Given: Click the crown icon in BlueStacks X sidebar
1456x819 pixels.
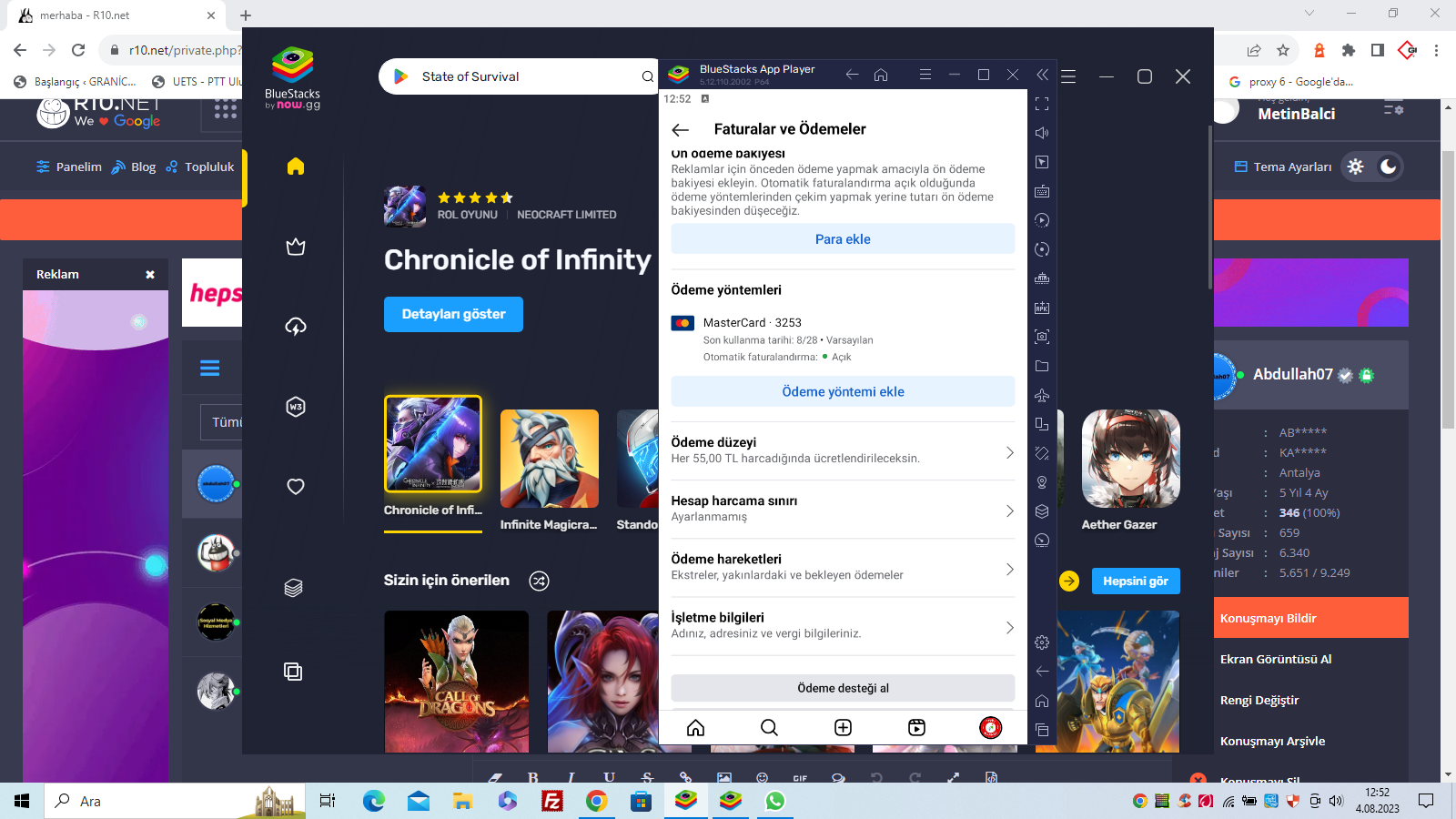Looking at the screenshot, I should coord(296,247).
